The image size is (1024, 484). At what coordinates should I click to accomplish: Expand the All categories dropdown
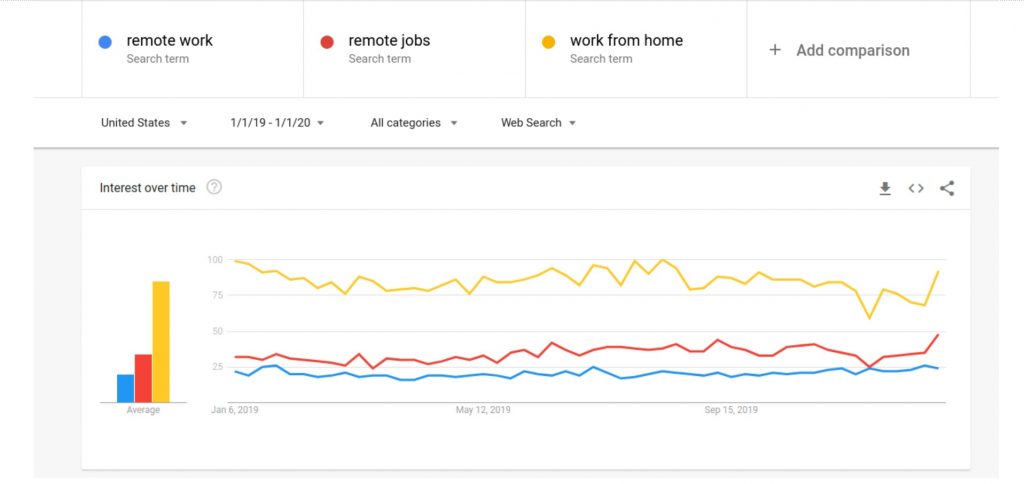click(x=414, y=123)
